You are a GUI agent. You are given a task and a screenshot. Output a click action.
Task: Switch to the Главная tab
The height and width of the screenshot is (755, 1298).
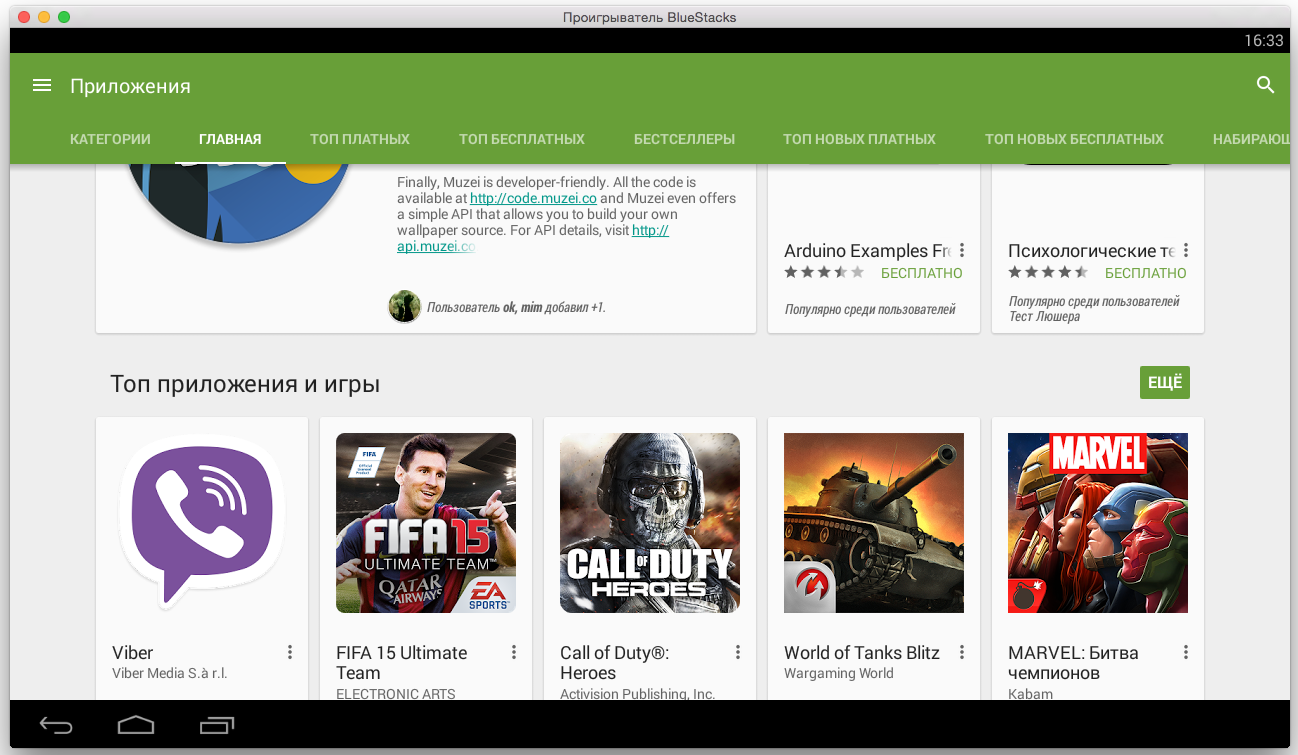[230, 139]
